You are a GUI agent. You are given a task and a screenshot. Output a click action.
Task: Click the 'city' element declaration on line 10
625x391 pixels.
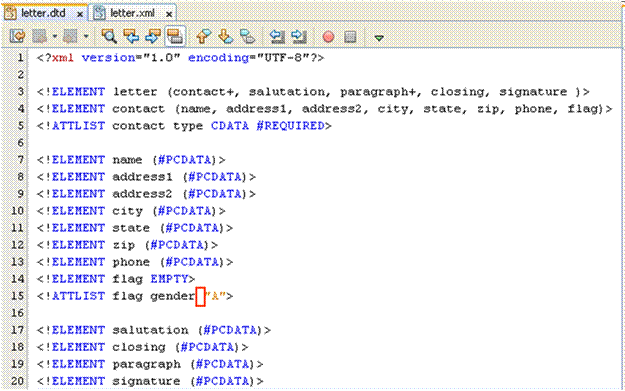coord(131,211)
